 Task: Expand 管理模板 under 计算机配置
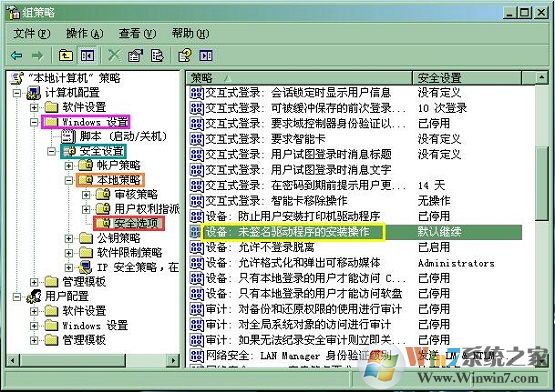(34, 282)
